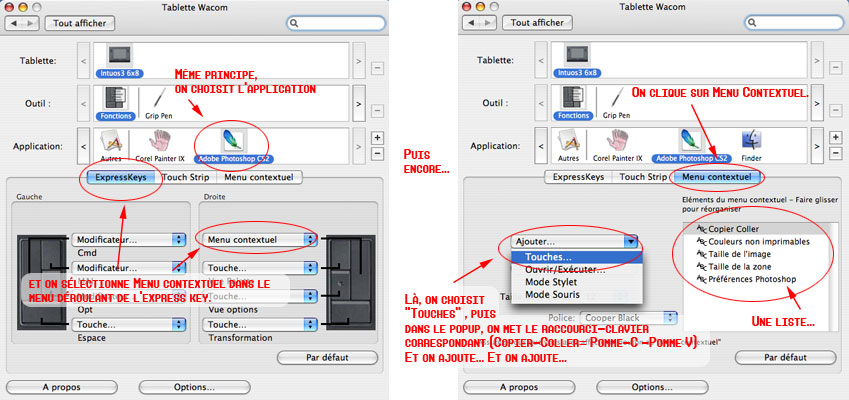
Task: Click minus button beside Tablette, left window
Action: pyautogui.click(x=377, y=68)
